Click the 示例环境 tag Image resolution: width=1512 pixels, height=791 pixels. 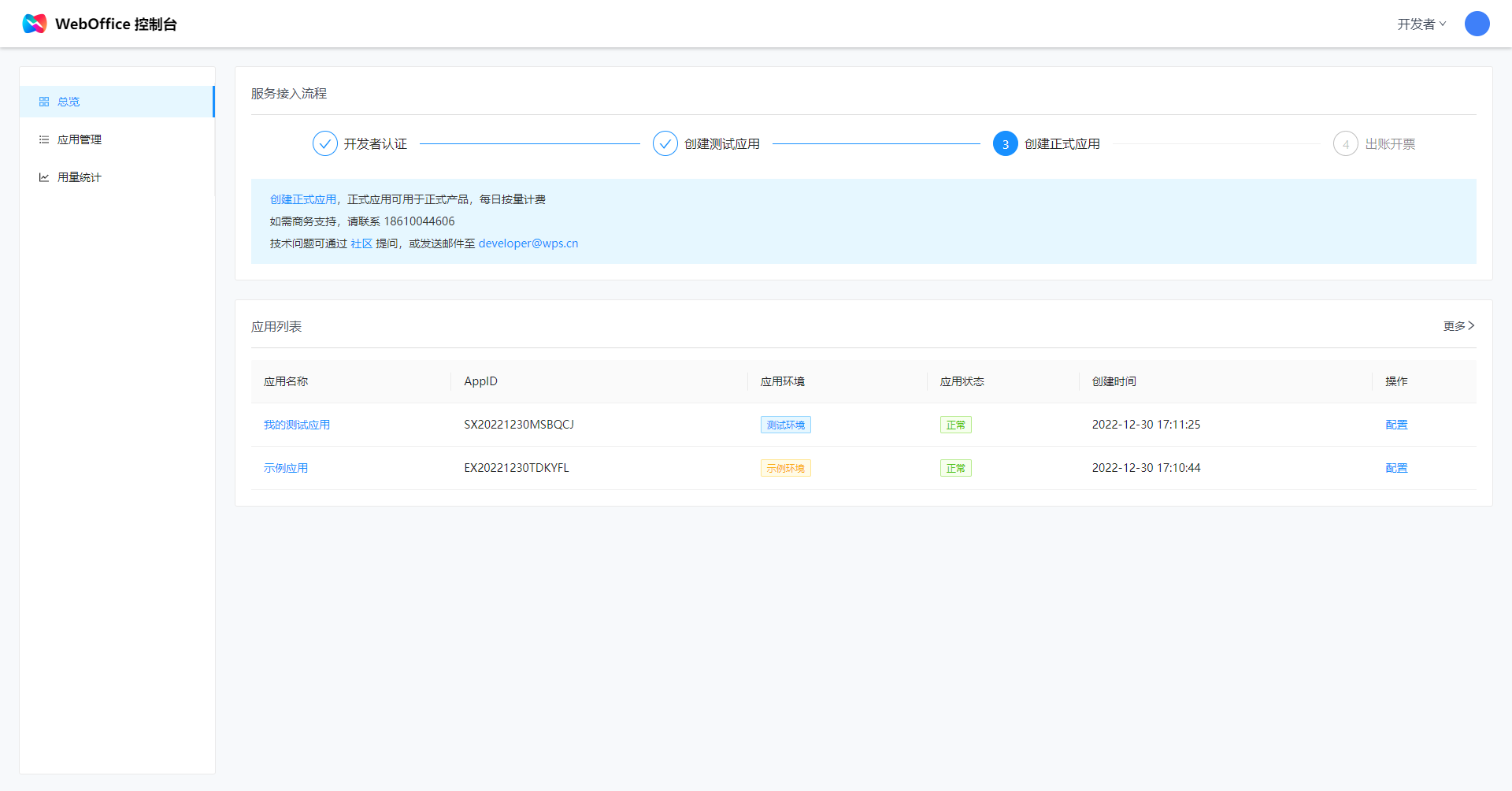tap(786, 468)
